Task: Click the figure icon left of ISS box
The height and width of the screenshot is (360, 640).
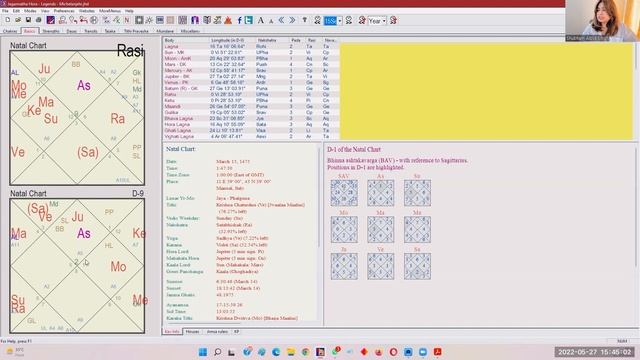Action: pyautogui.click(x=317, y=20)
